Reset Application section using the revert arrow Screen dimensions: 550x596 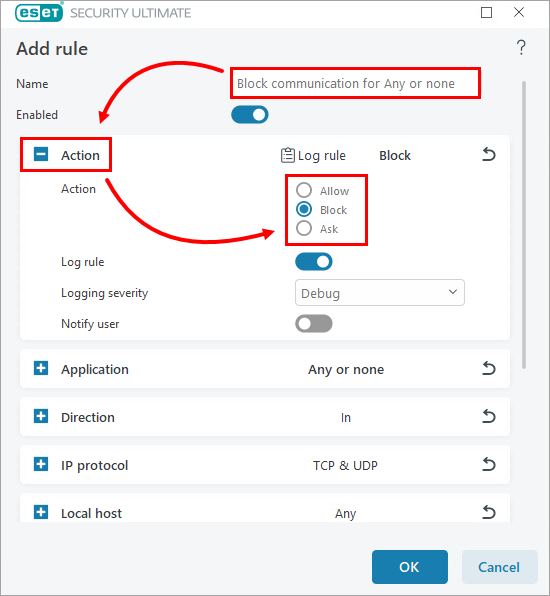click(x=489, y=368)
